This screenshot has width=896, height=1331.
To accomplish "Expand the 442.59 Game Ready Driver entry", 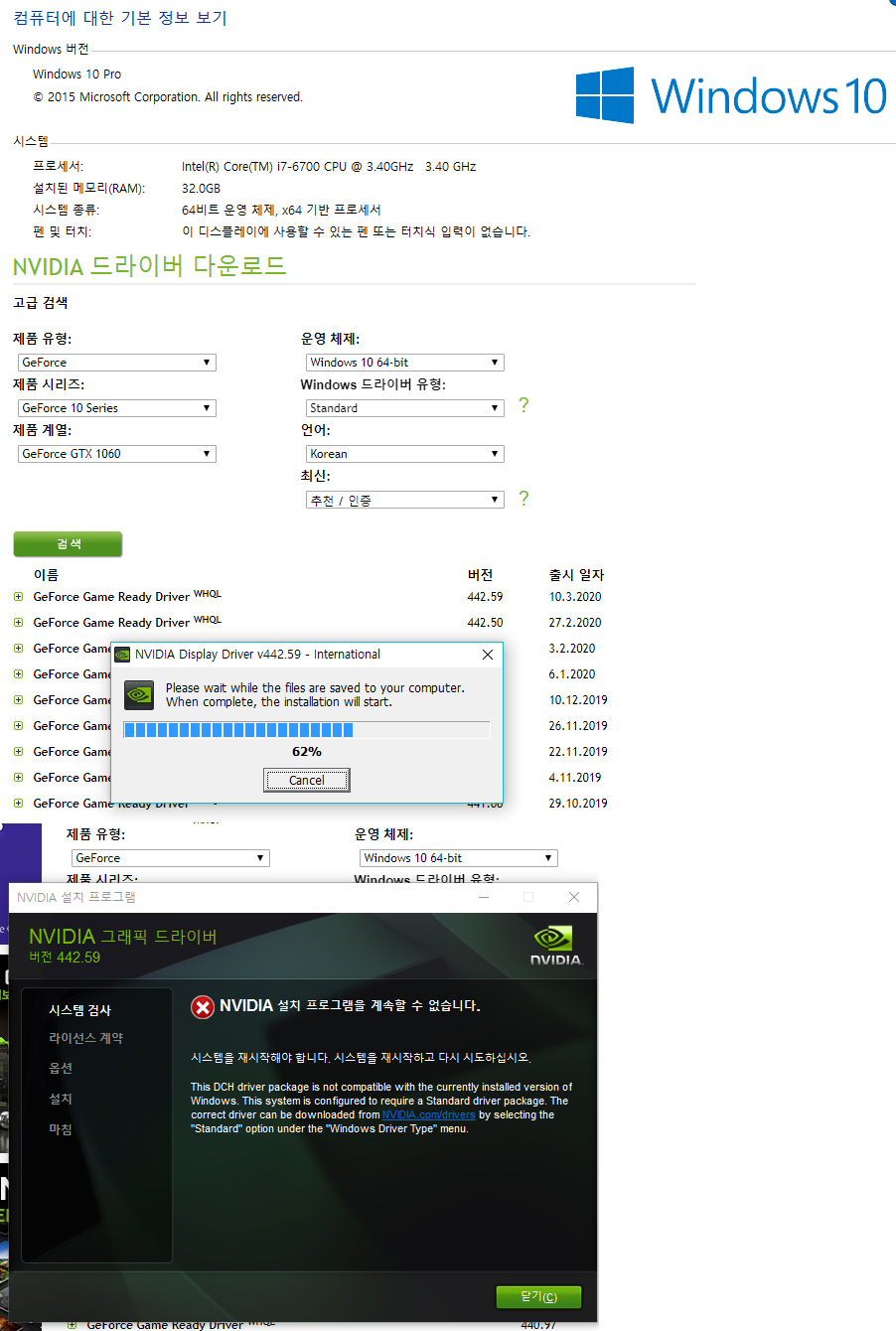I will [x=18, y=596].
